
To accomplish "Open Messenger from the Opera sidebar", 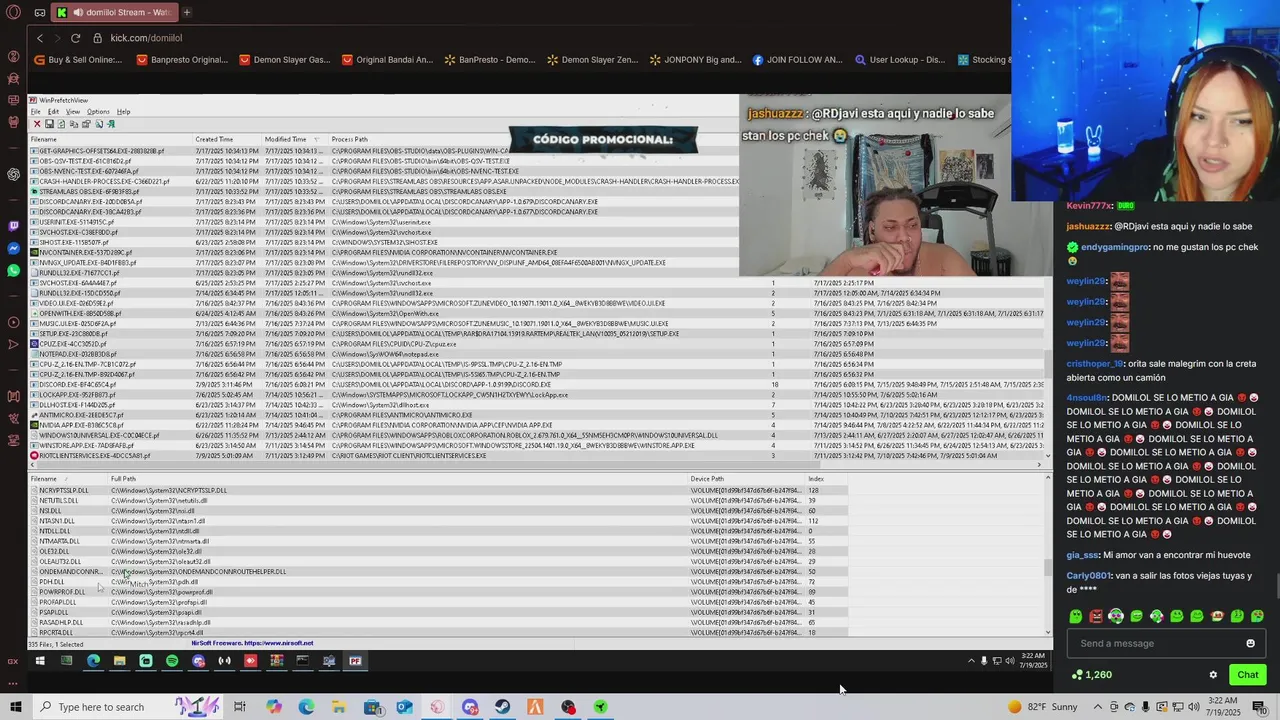I will (13, 248).
